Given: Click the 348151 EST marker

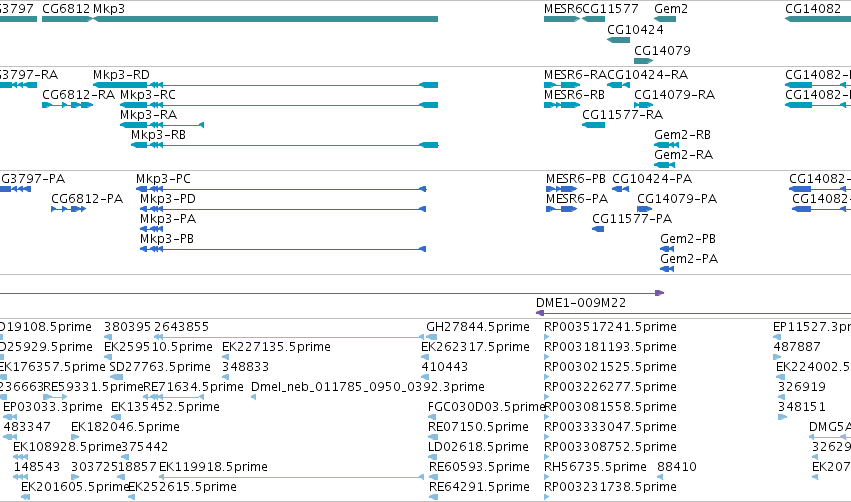Looking at the screenshot, I should click(782, 417).
